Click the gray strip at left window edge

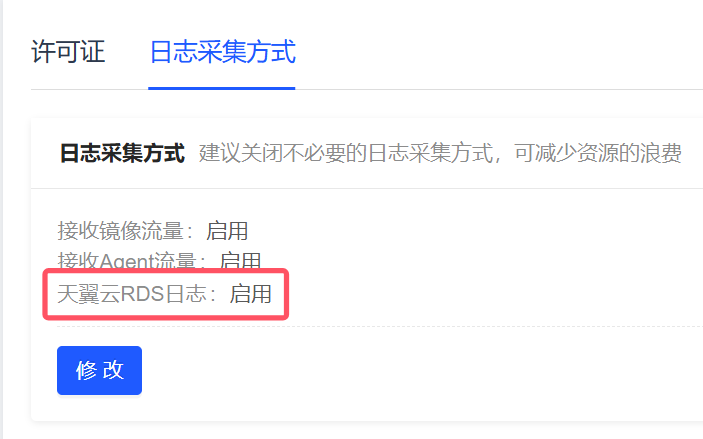coord(1,219)
